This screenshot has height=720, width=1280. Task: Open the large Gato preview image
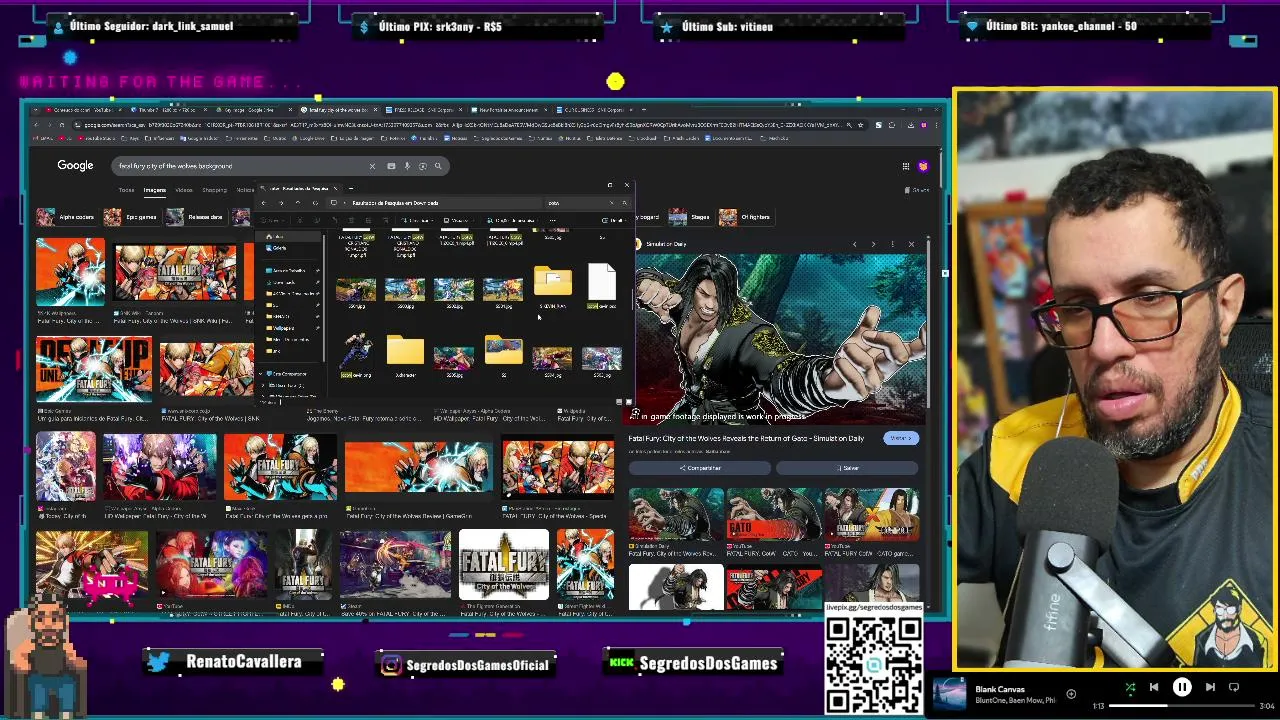coord(781,339)
